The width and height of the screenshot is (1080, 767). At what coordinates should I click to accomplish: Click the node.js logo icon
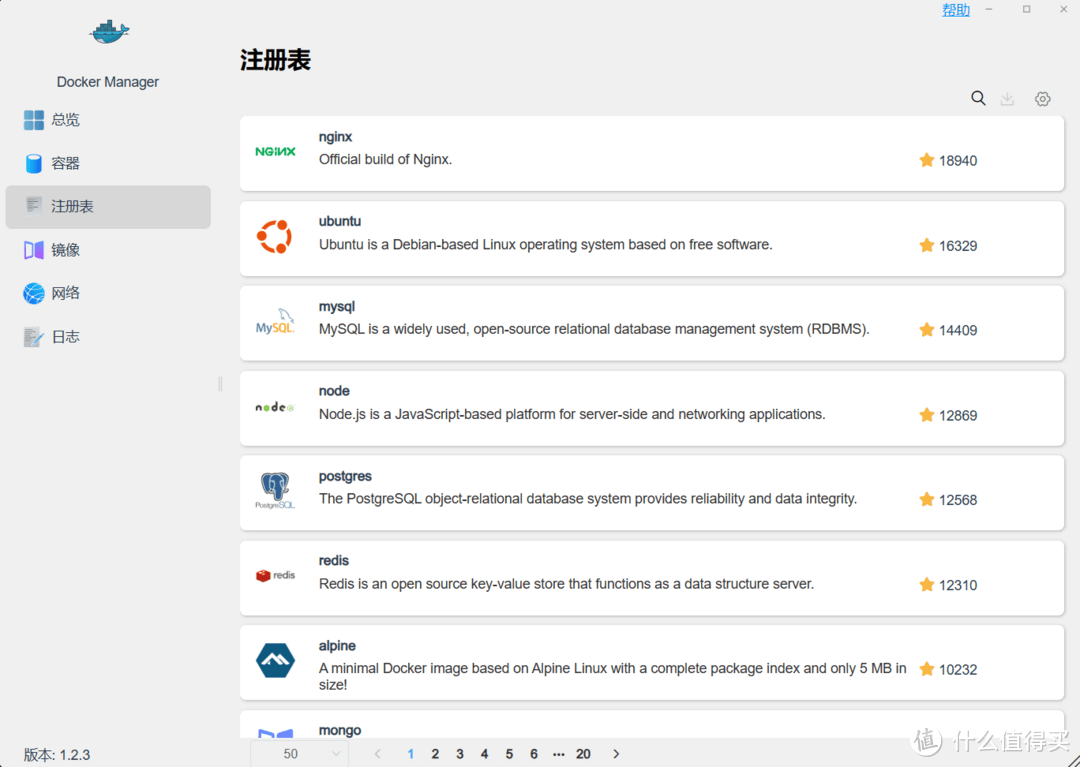(x=275, y=407)
